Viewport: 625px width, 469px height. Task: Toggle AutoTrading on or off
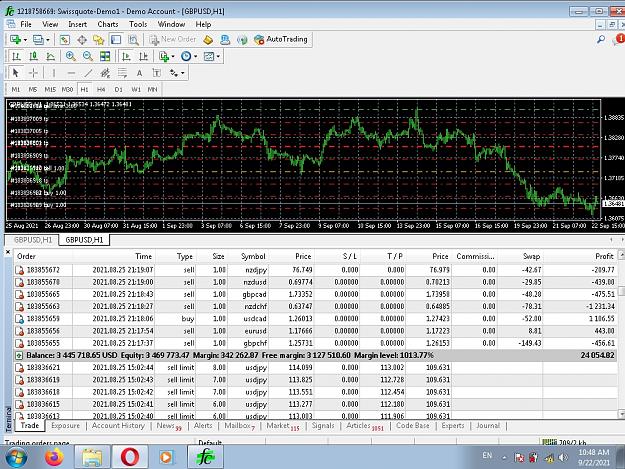[x=281, y=39]
